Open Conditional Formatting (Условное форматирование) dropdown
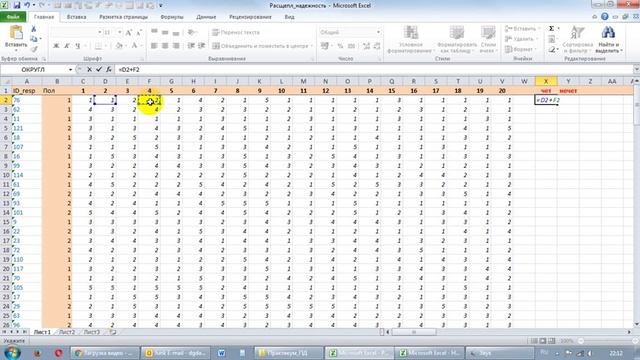 pos(410,40)
